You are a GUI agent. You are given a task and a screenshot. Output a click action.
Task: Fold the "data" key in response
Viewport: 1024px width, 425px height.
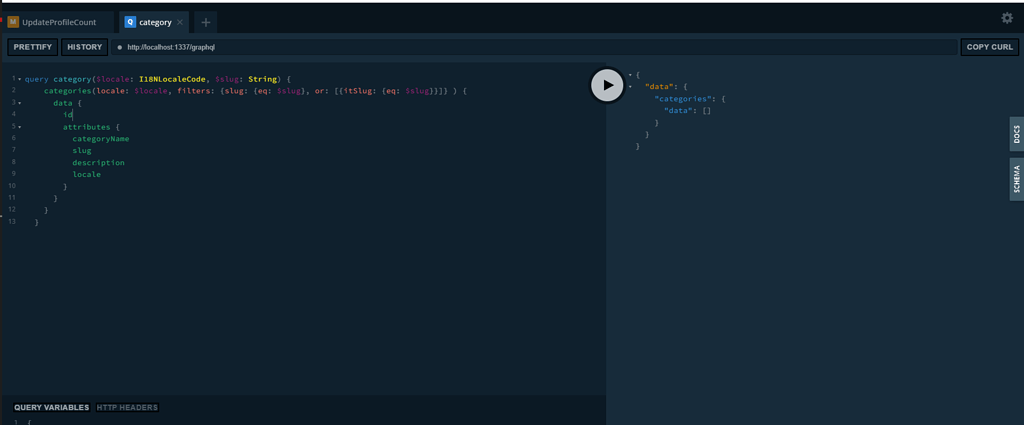coord(630,87)
